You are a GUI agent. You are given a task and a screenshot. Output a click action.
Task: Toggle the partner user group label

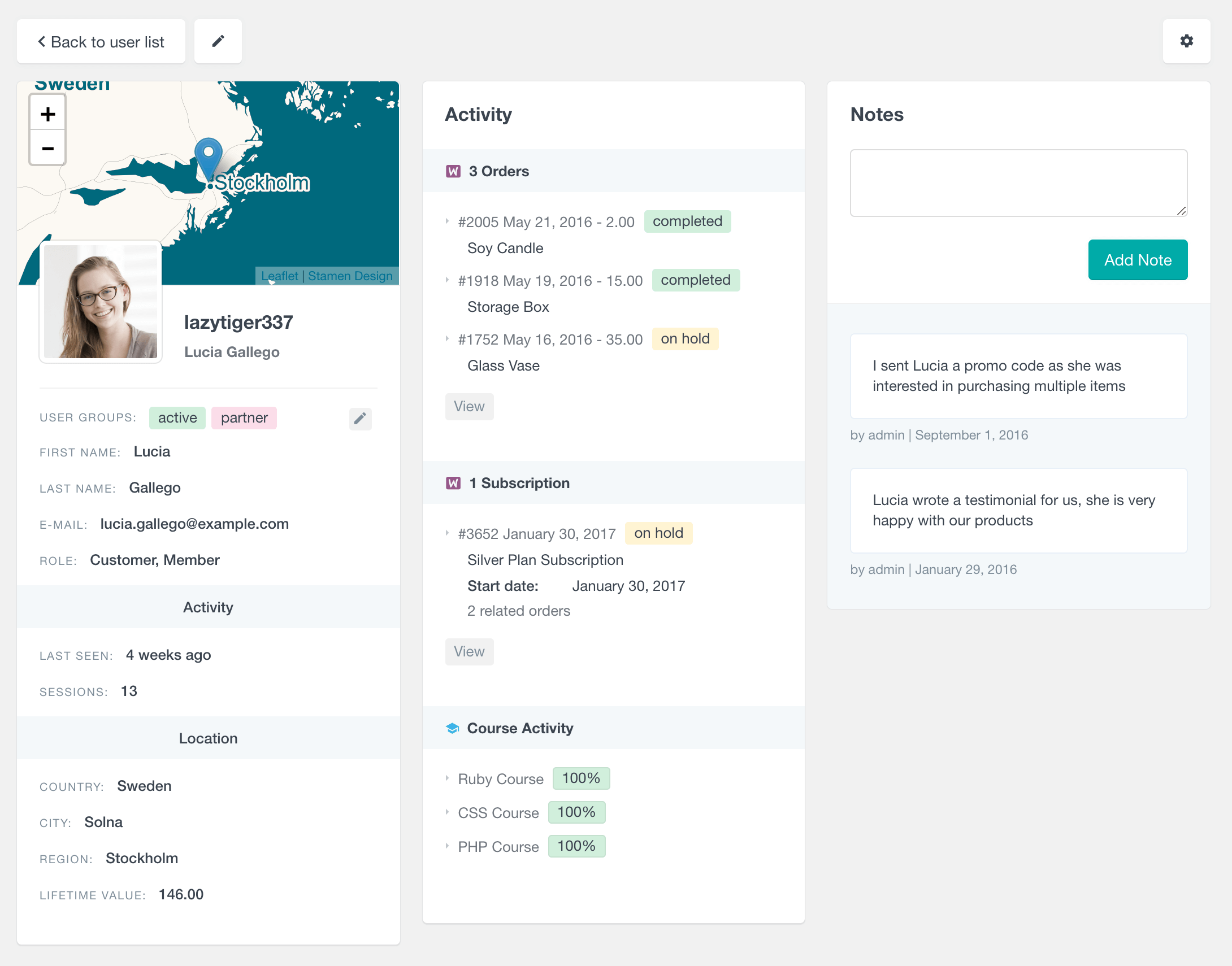tap(244, 417)
